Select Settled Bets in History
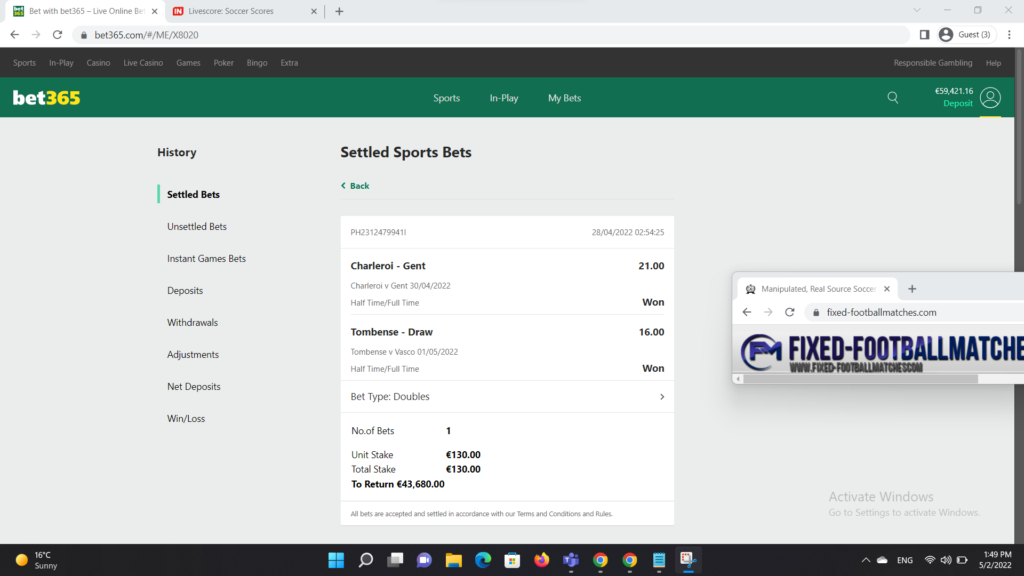Viewport: 1024px width, 576px height. pyautogui.click(x=193, y=194)
